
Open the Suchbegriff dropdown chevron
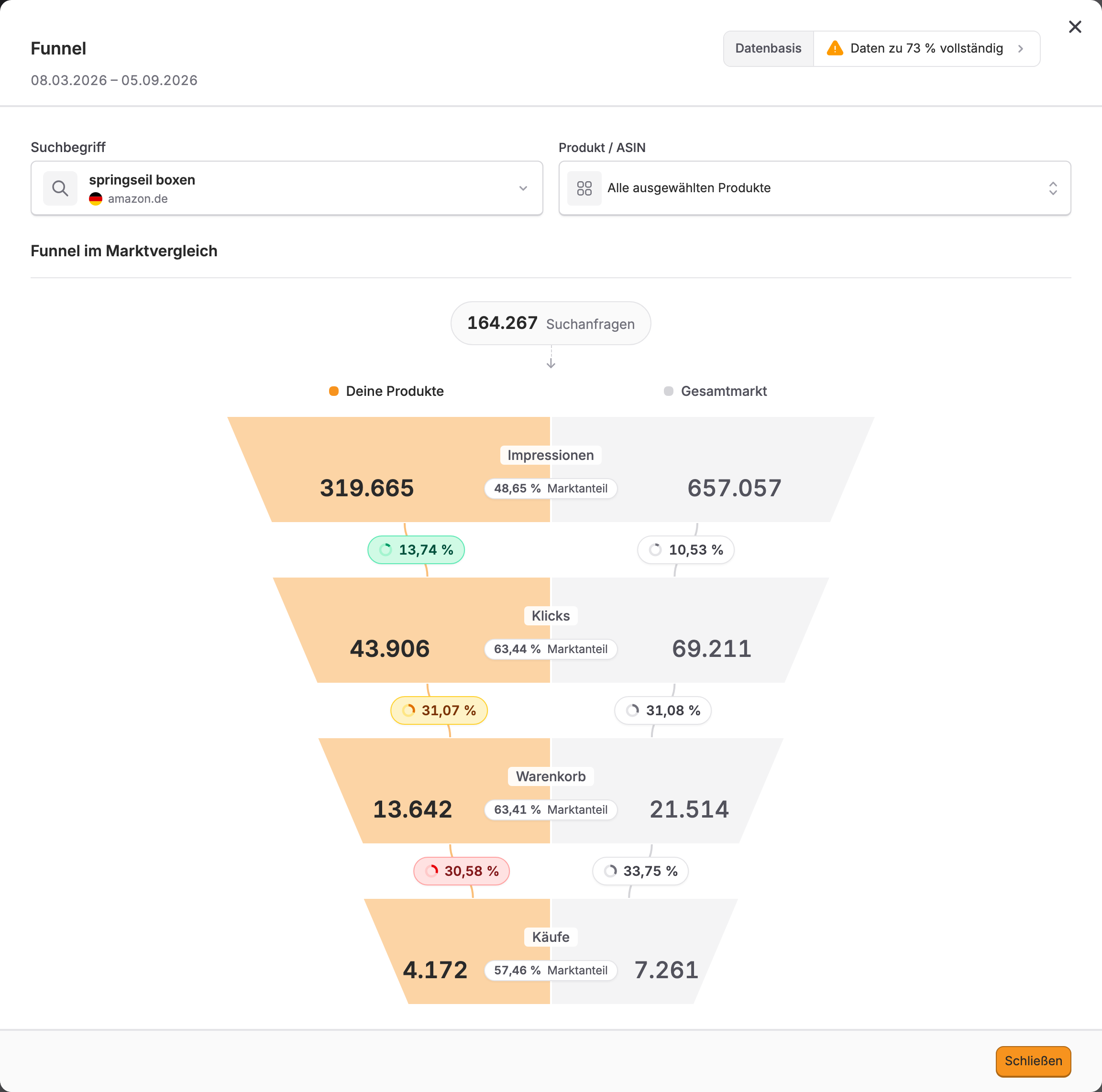[x=523, y=188]
